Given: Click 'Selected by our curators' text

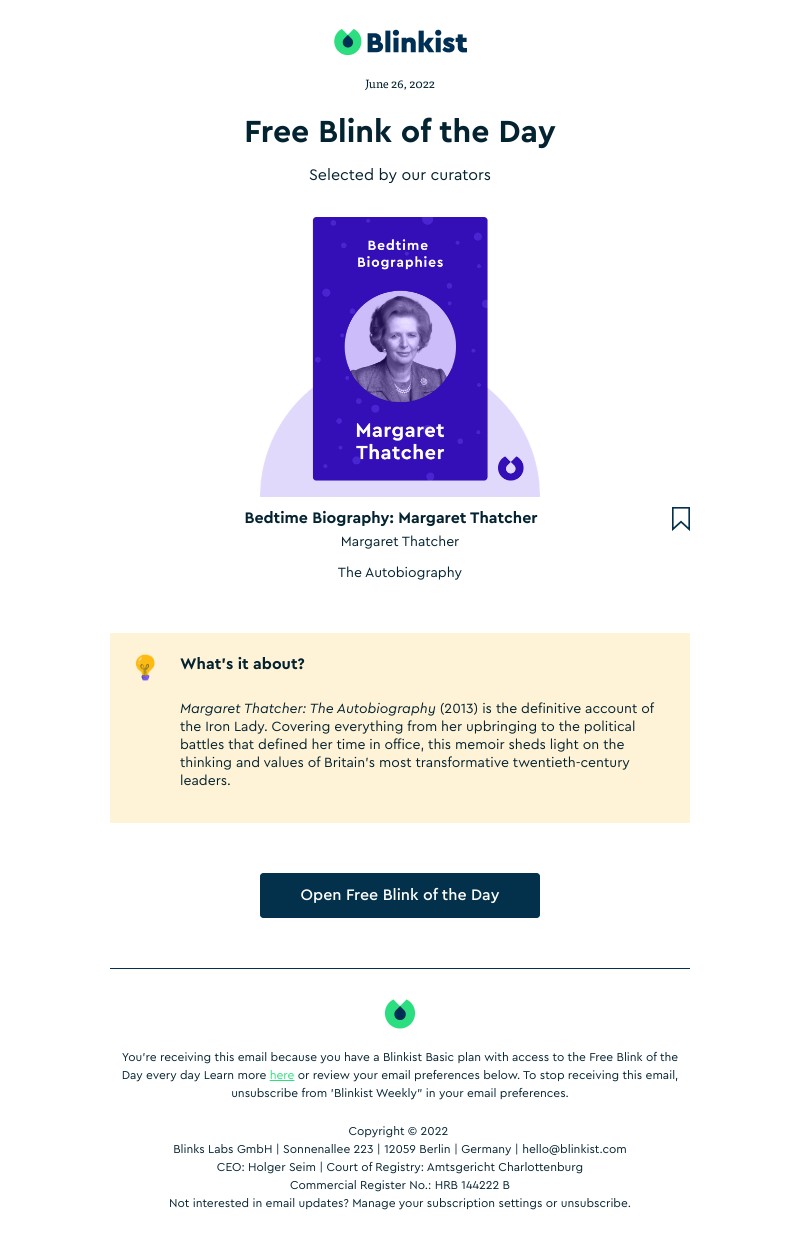Looking at the screenshot, I should [x=400, y=175].
